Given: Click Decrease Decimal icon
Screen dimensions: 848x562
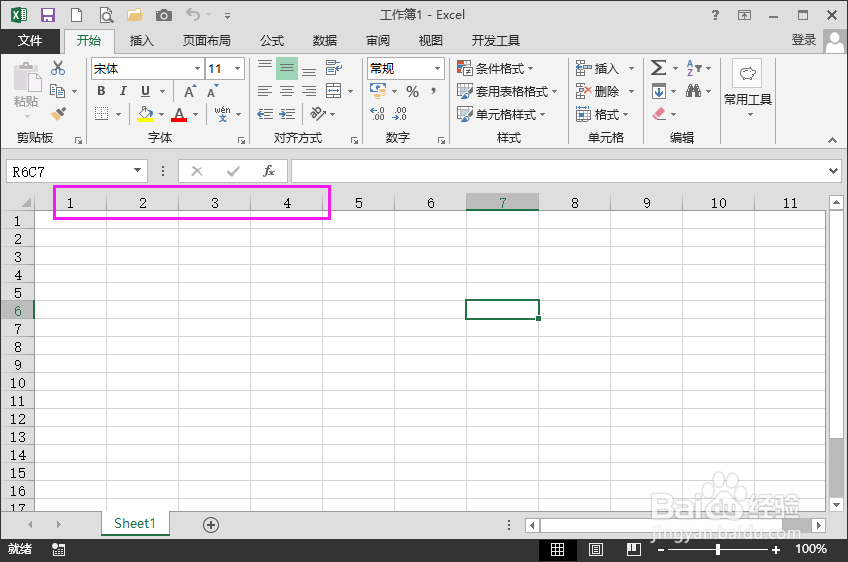Looking at the screenshot, I should click(x=400, y=113).
